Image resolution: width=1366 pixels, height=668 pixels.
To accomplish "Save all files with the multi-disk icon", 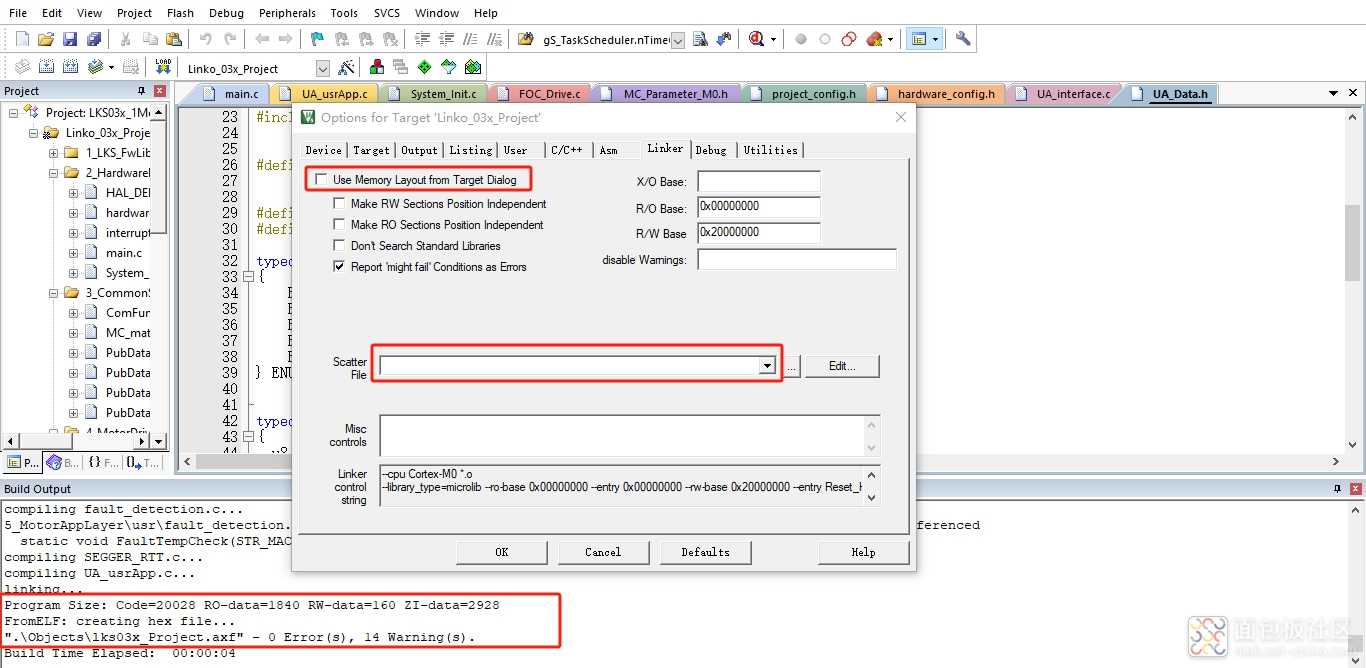I will (94, 39).
